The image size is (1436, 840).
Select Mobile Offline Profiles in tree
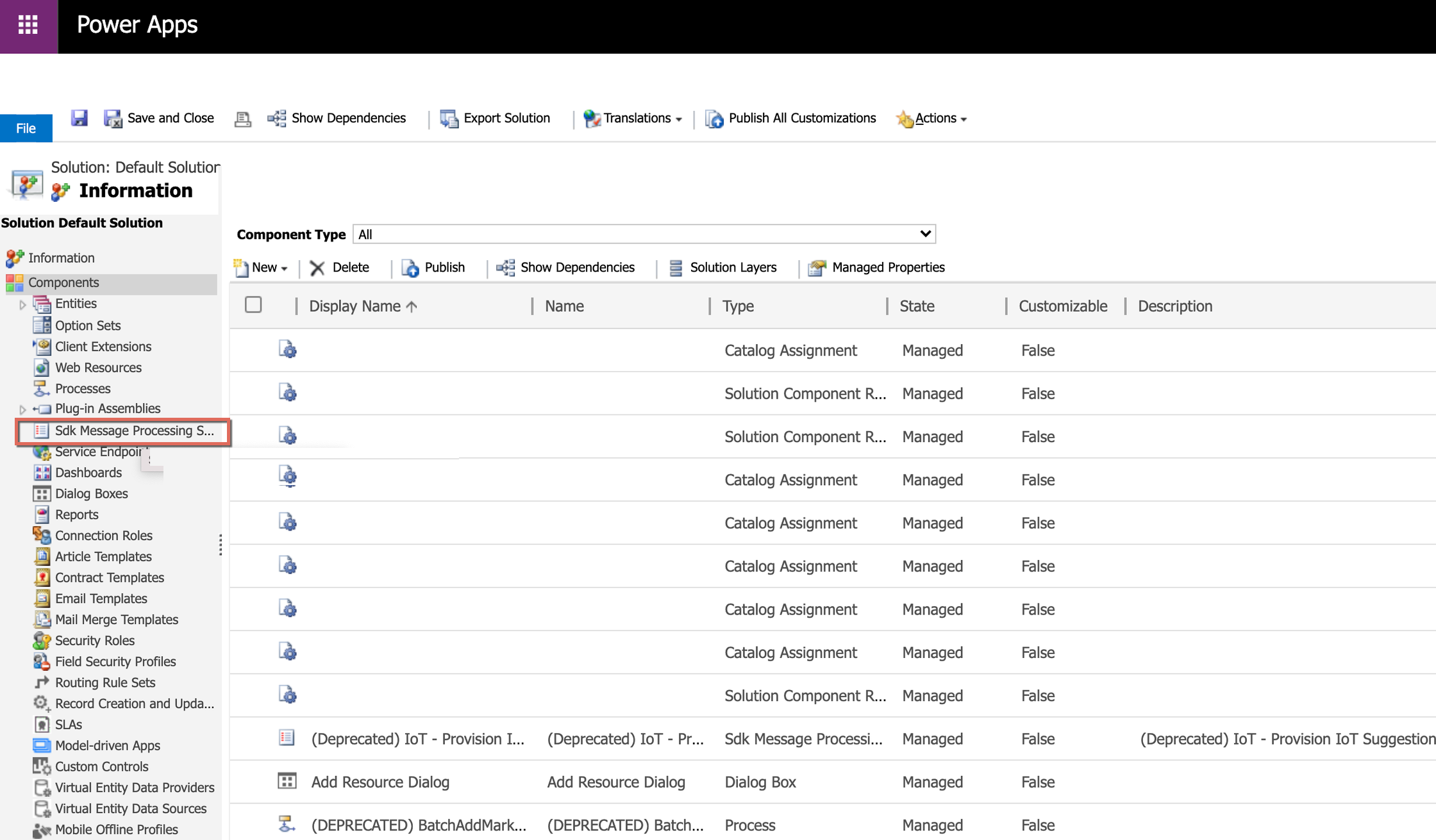tap(117, 829)
